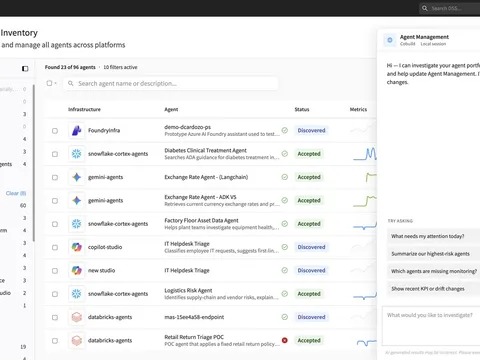
Task: Click the green check icon for Exchange Rate Agent ADK VS
Action: [x=285, y=200]
